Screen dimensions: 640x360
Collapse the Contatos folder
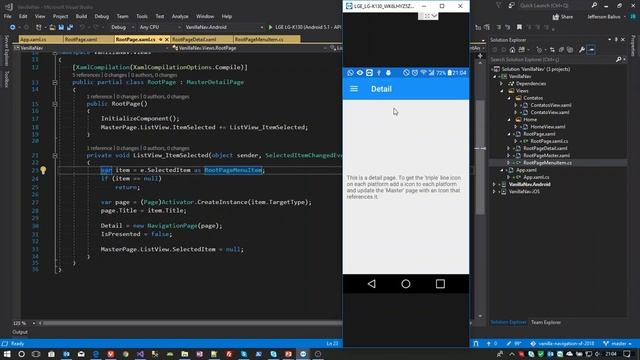(x=509, y=98)
